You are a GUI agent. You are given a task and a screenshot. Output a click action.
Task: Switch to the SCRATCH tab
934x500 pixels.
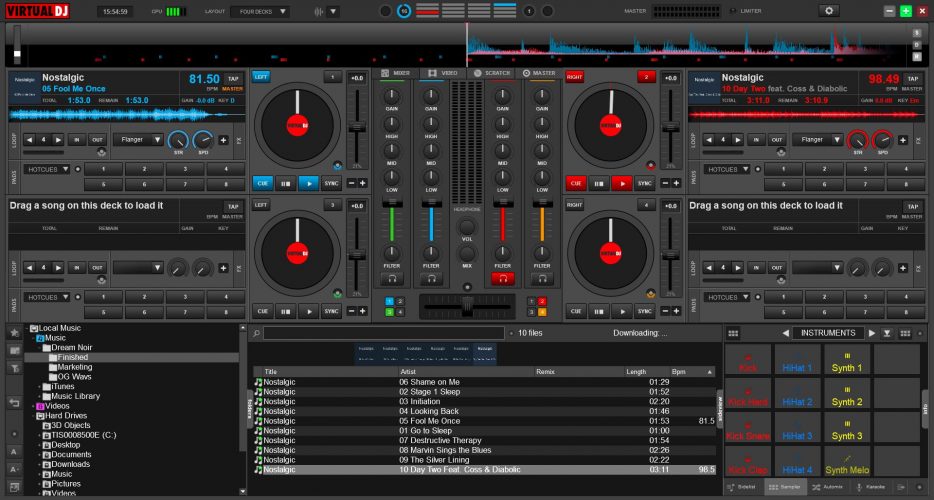tap(492, 73)
